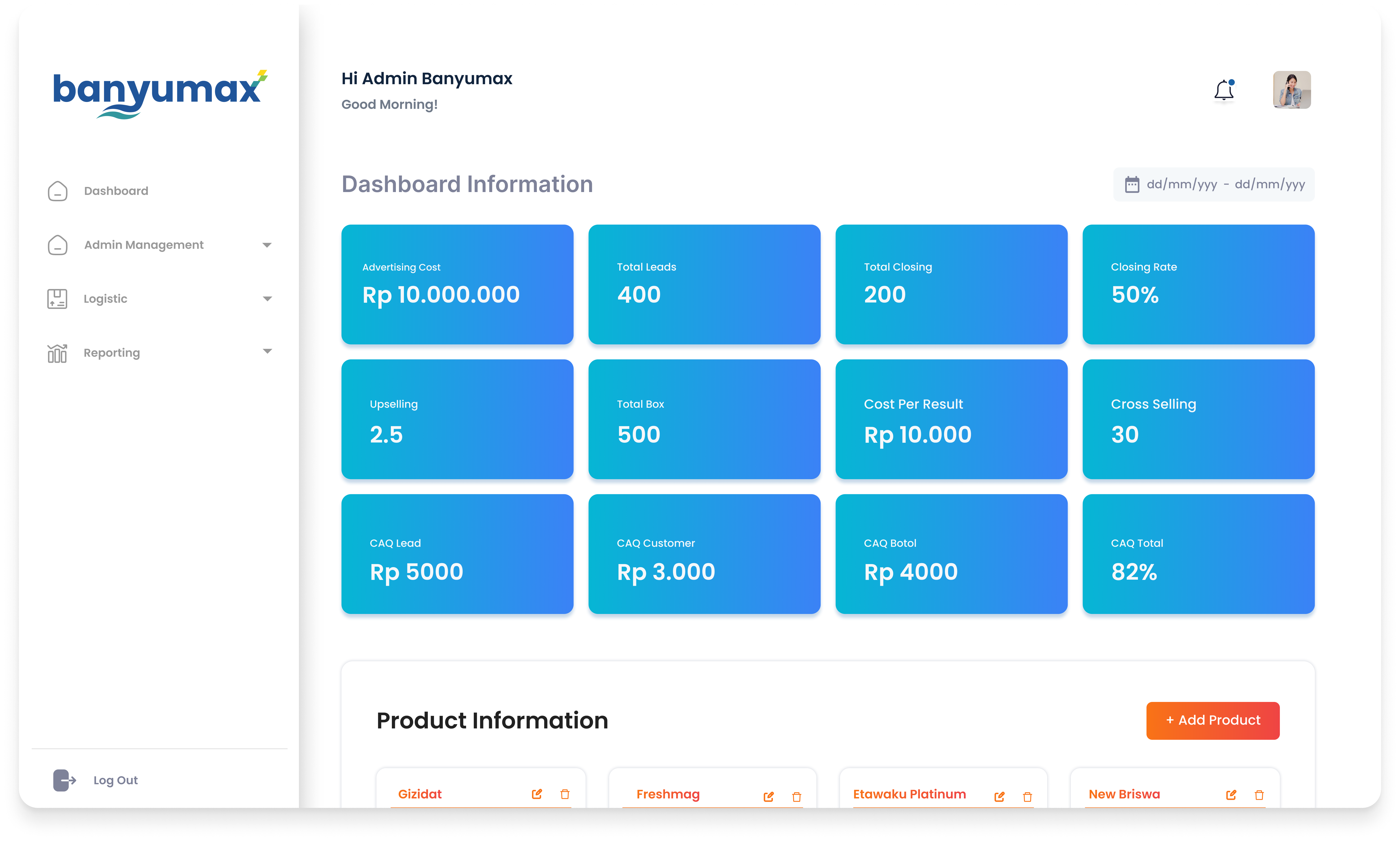The image size is (1400, 841).
Task: Edit the New Briswa product
Action: 1231,795
